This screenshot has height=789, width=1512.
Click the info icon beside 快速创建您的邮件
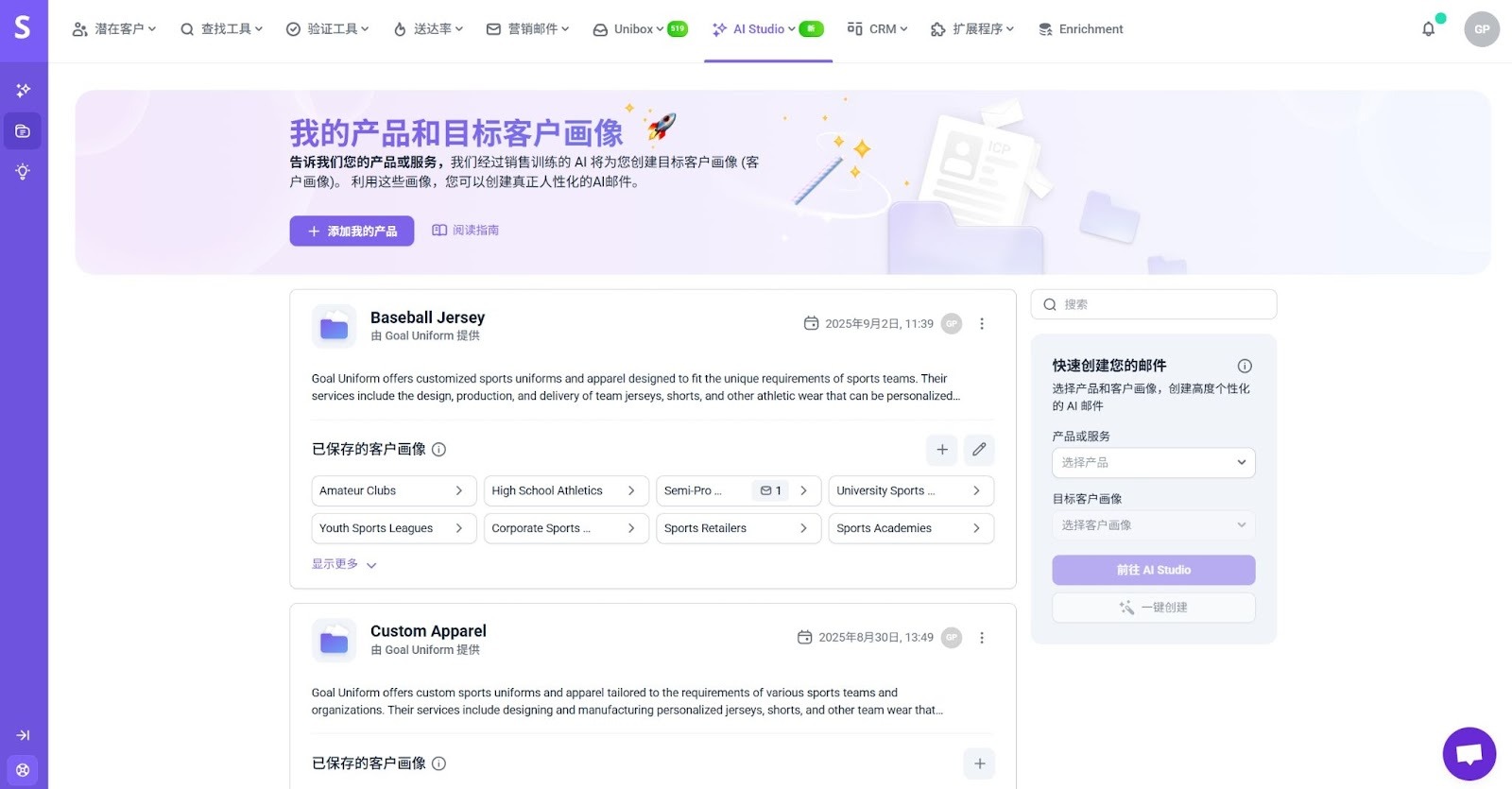click(1245, 366)
